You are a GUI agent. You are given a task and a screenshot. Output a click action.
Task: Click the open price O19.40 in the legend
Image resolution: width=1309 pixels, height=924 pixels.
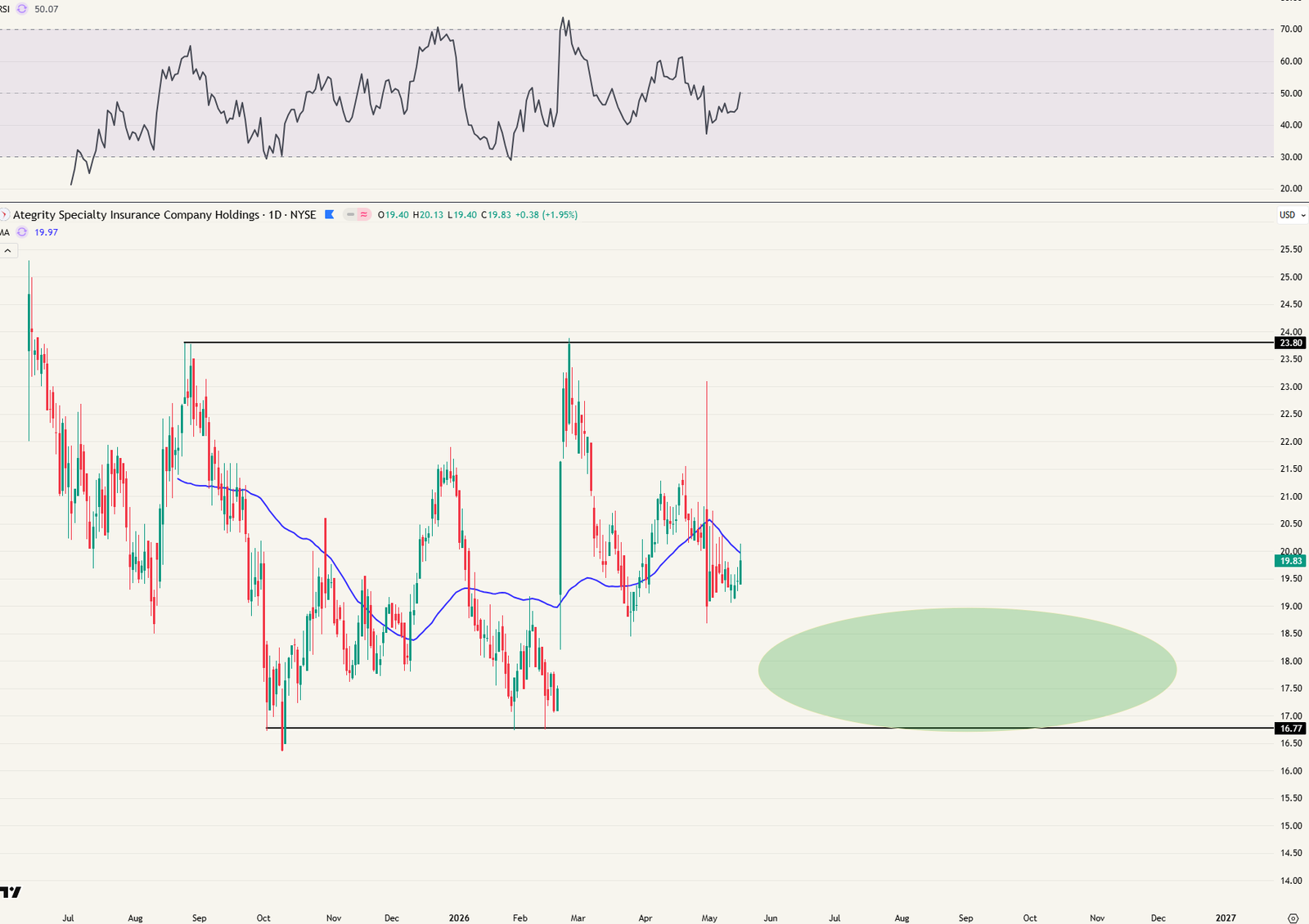click(x=394, y=215)
